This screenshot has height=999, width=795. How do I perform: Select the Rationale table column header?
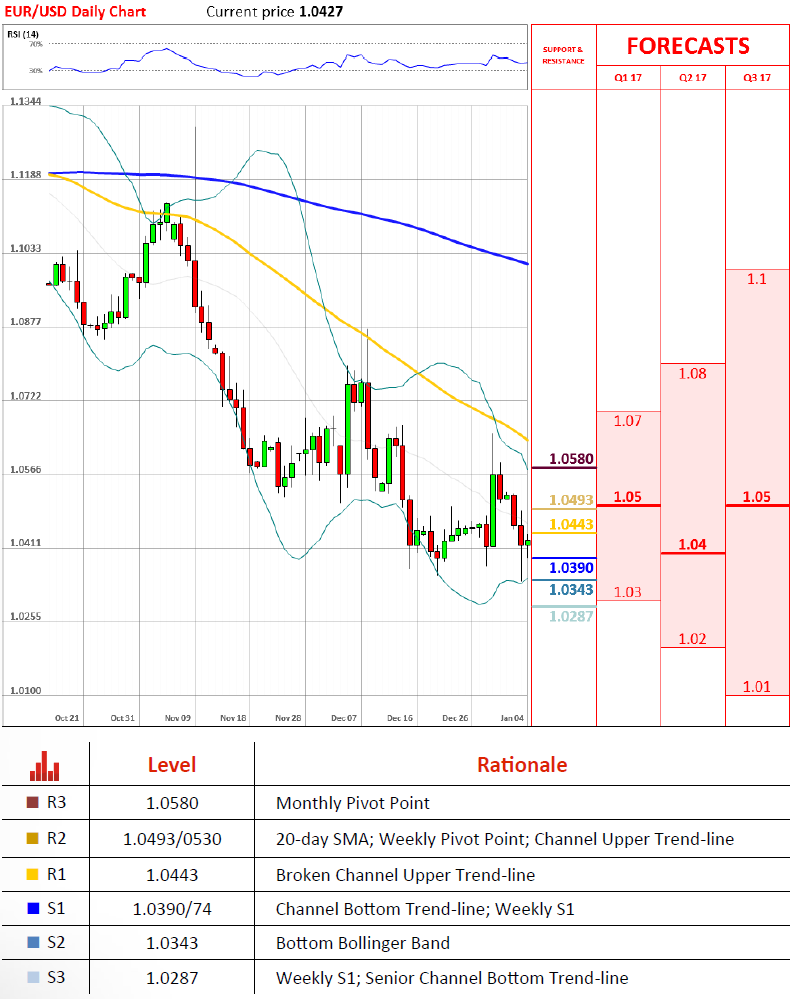click(x=522, y=765)
